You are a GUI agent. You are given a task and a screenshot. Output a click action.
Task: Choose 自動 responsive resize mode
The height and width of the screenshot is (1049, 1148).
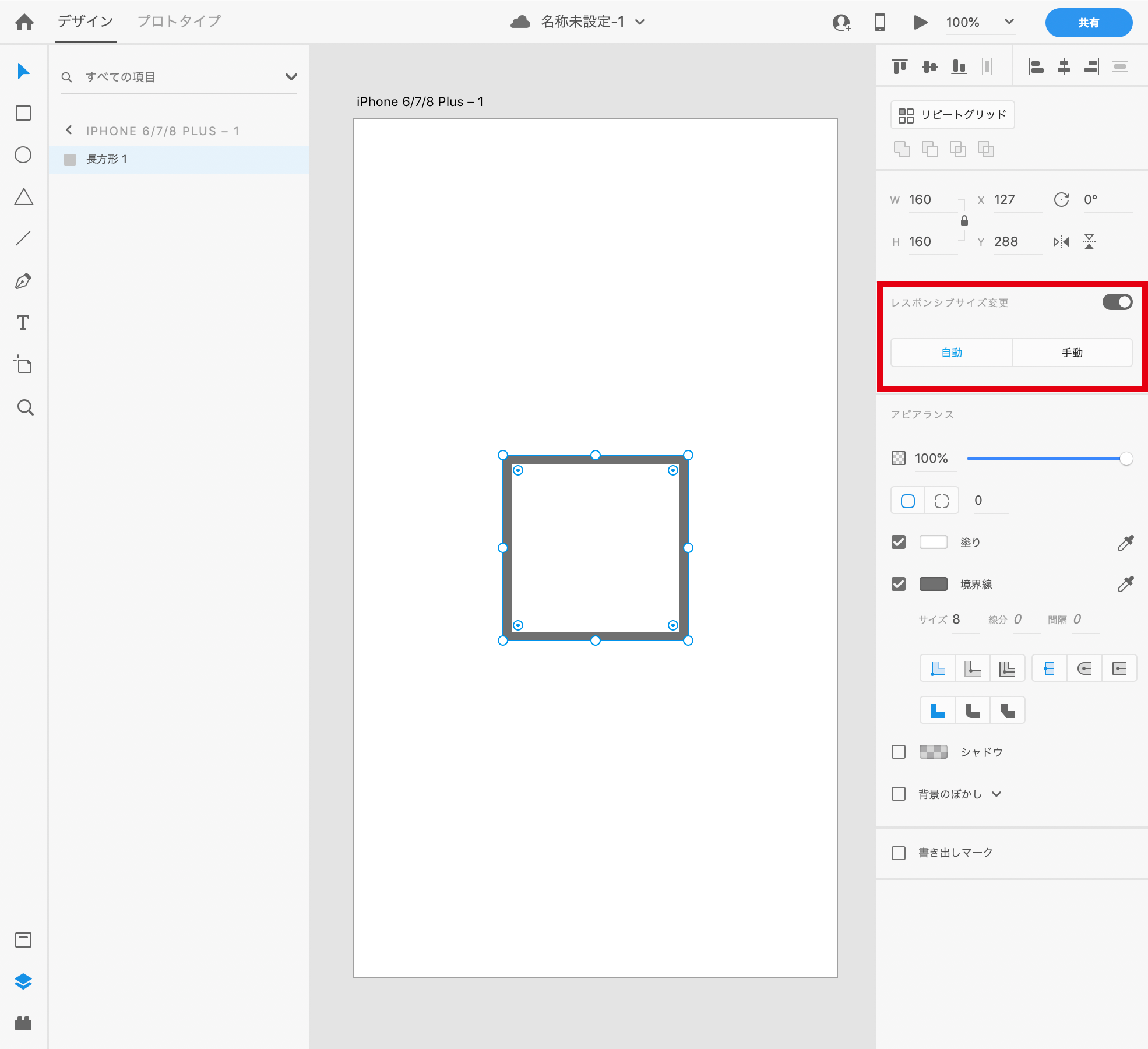click(952, 353)
